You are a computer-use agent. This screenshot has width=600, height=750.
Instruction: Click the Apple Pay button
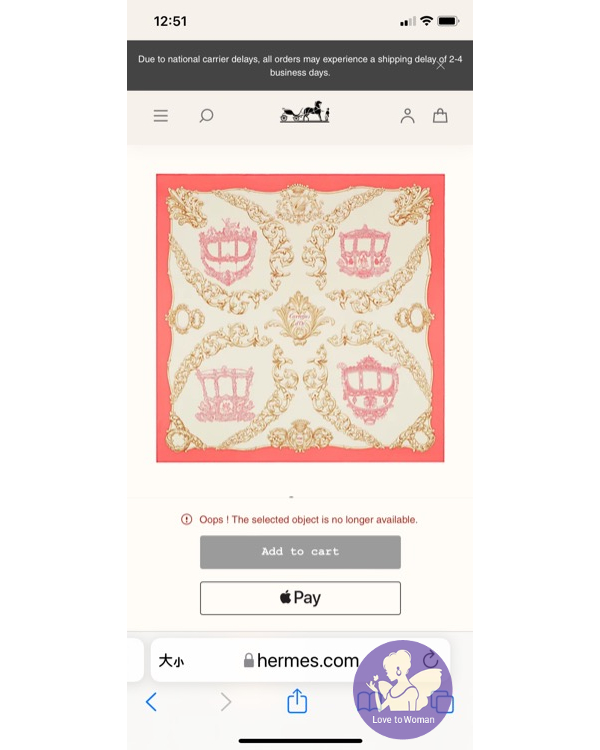[x=300, y=598]
